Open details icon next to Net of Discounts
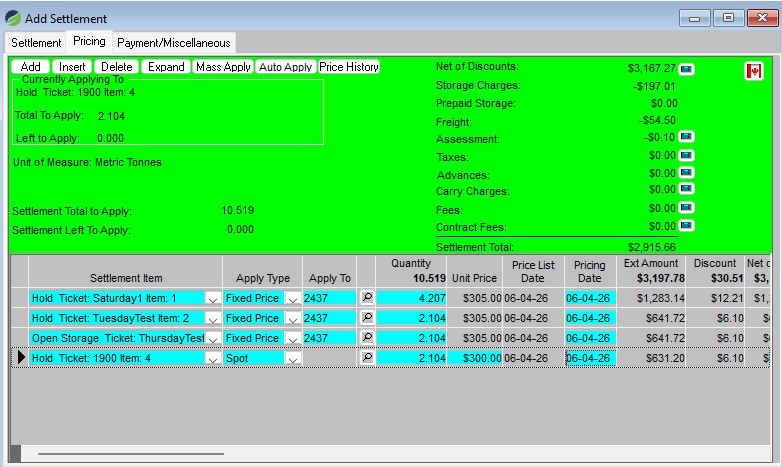The height and width of the screenshot is (467, 782). pyautogui.click(x=686, y=68)
